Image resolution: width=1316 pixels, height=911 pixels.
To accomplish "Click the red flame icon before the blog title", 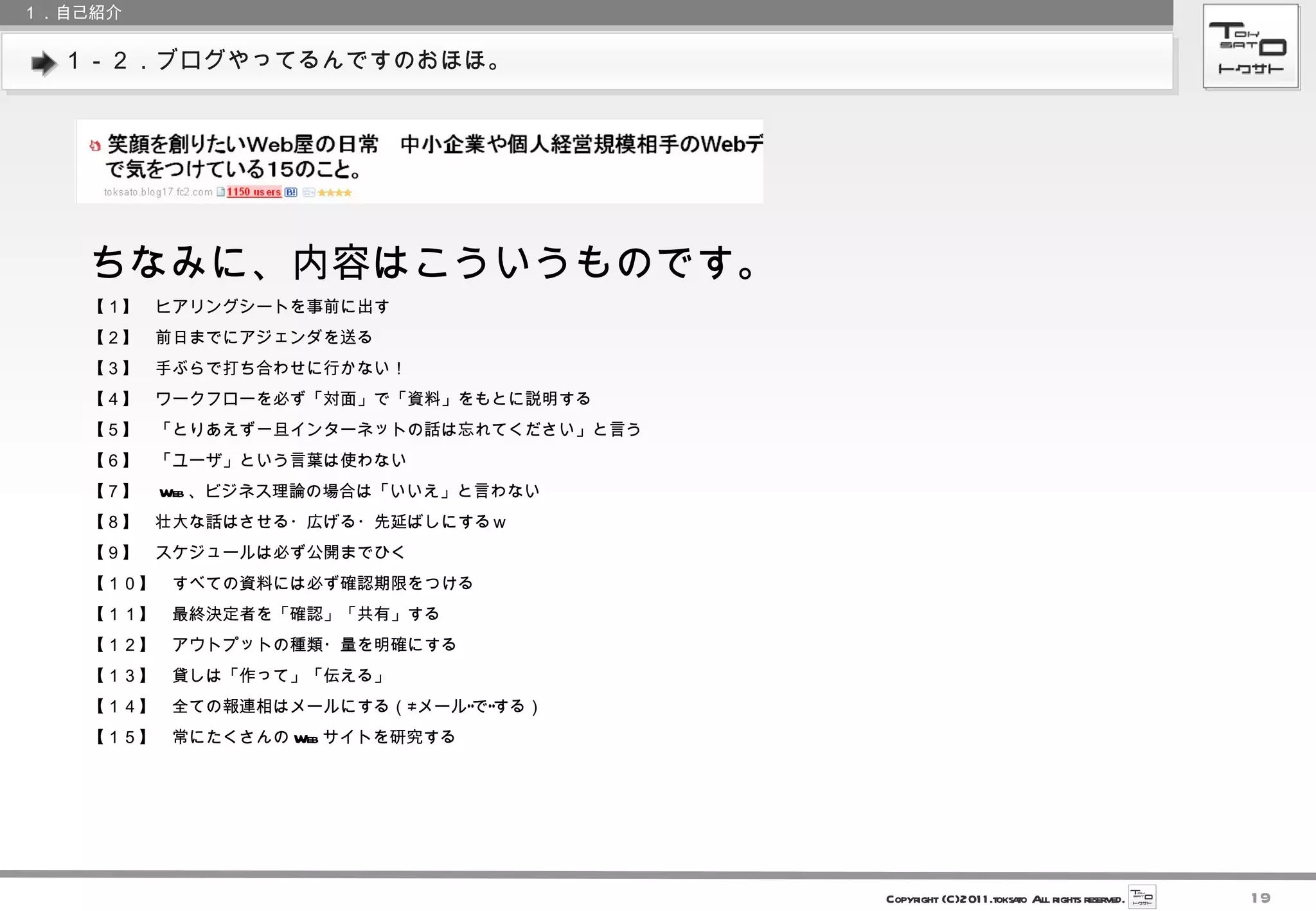I will pos(95,146).
